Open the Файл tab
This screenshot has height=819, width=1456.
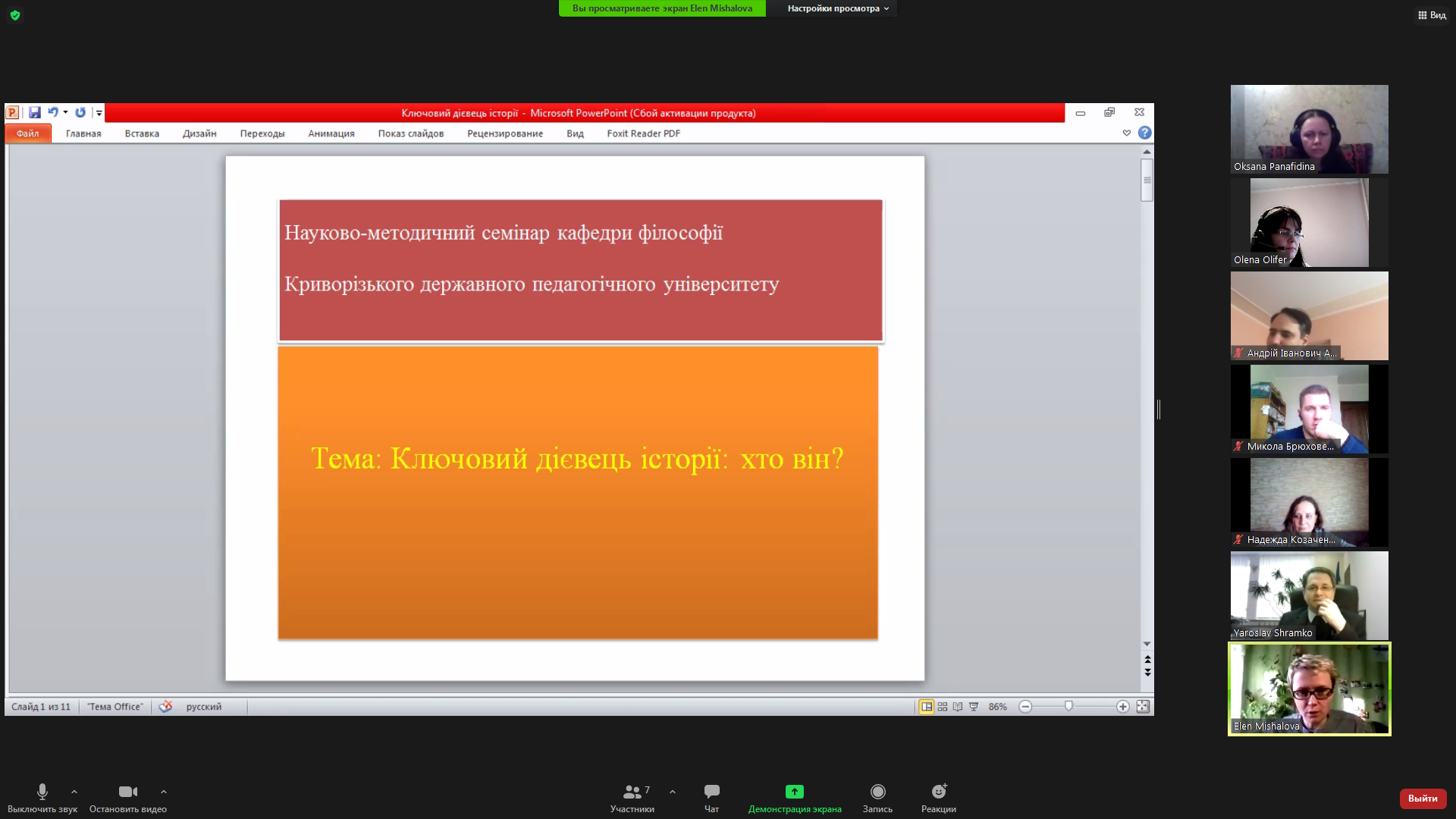click(x=28, y=133)
